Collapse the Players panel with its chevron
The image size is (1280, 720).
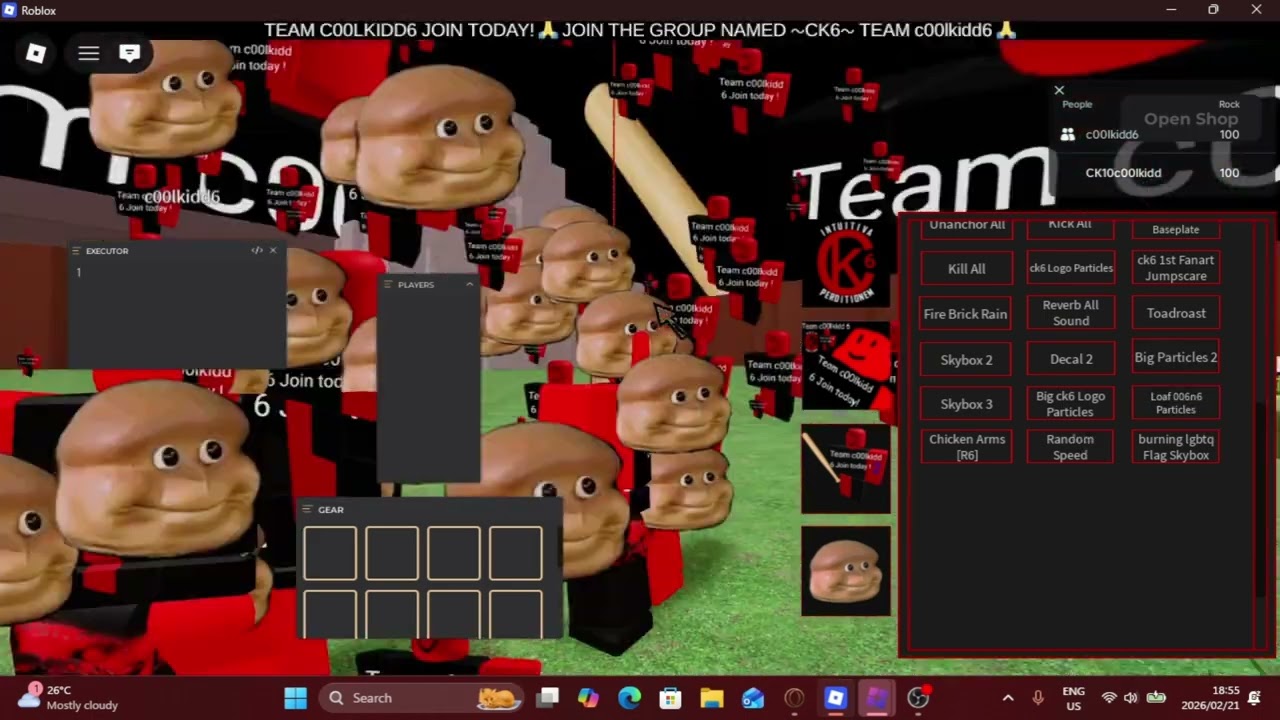(x=469, y=285)
